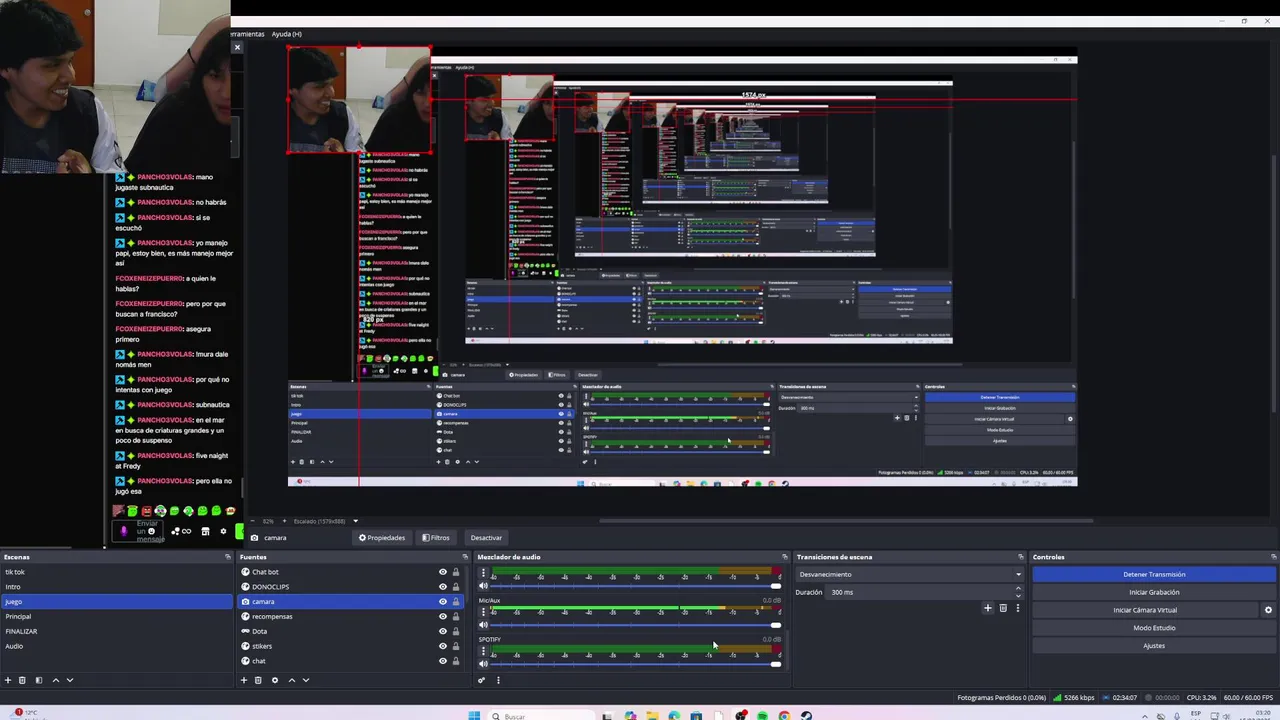Zoom in preview with plus button

point(284,521)
